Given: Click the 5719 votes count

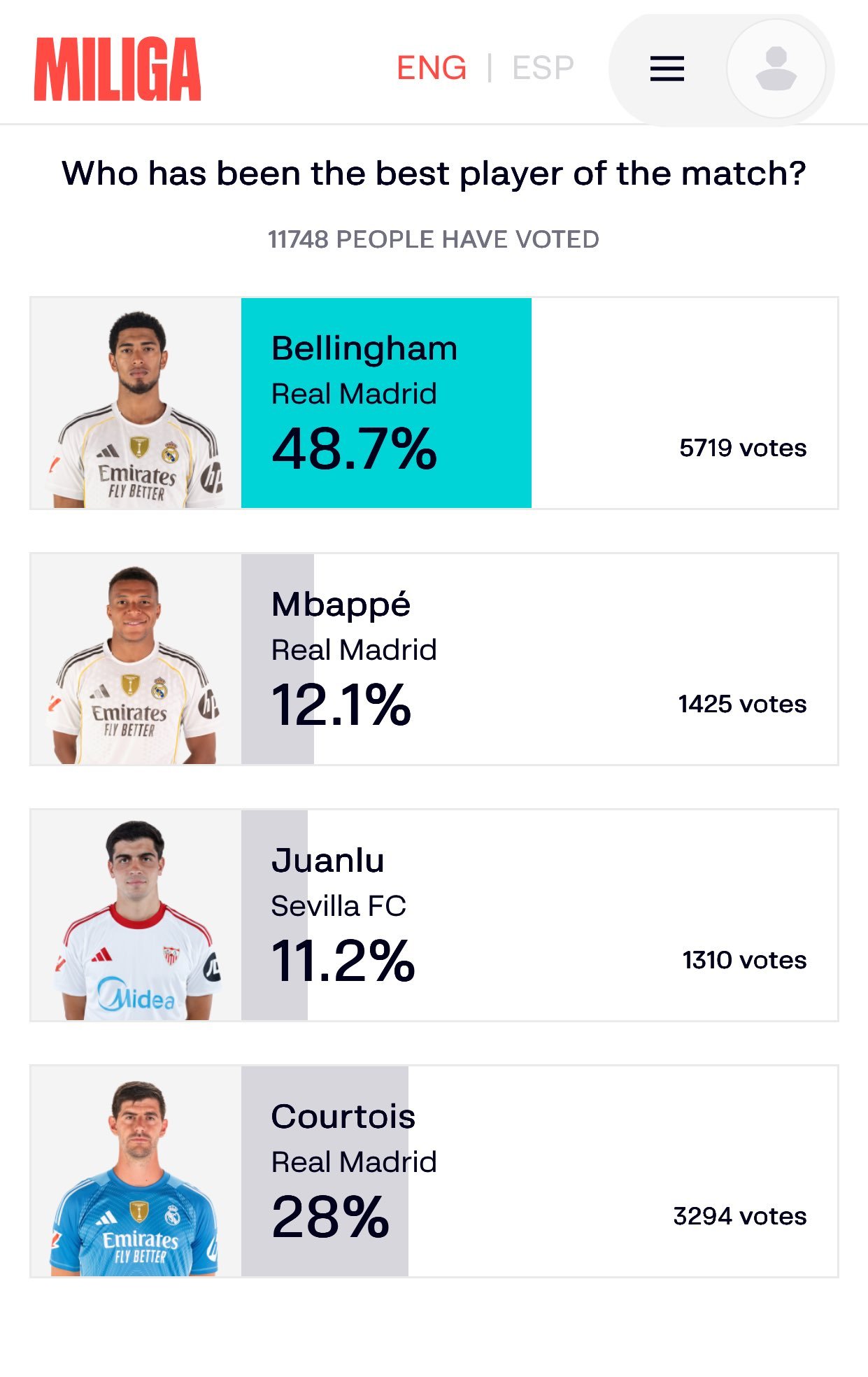Looking at the screenshot, I should point(743,448).
